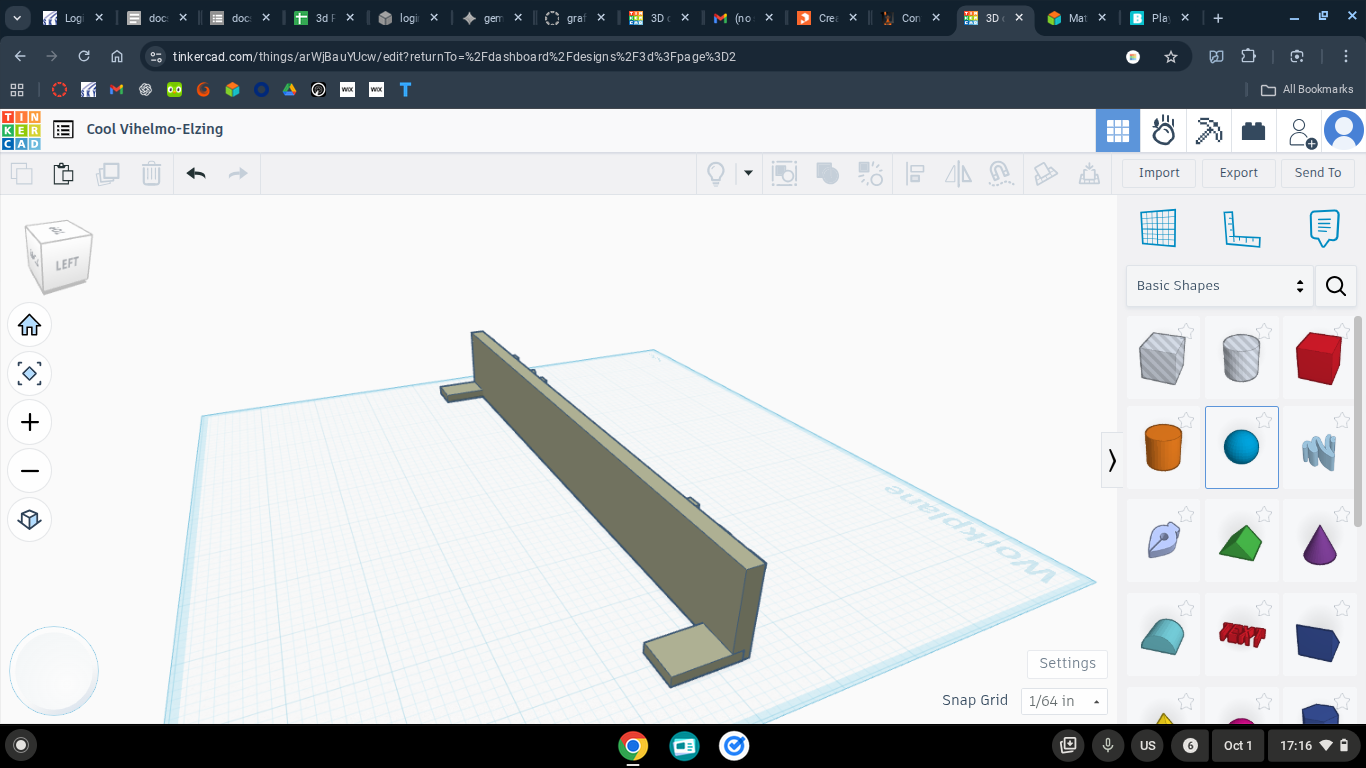Viewport: 1366px width, 768px height.
Task: Click the Export button
Action: tap(1238, 173)
